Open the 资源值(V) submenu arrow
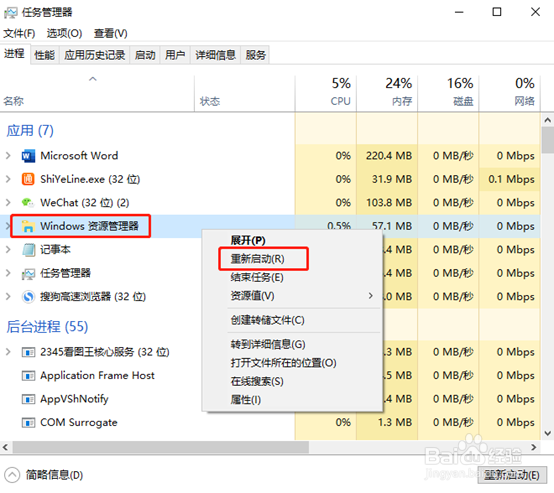Image resolution: width=554 pixels, height=493 pixels. point(370,295)
